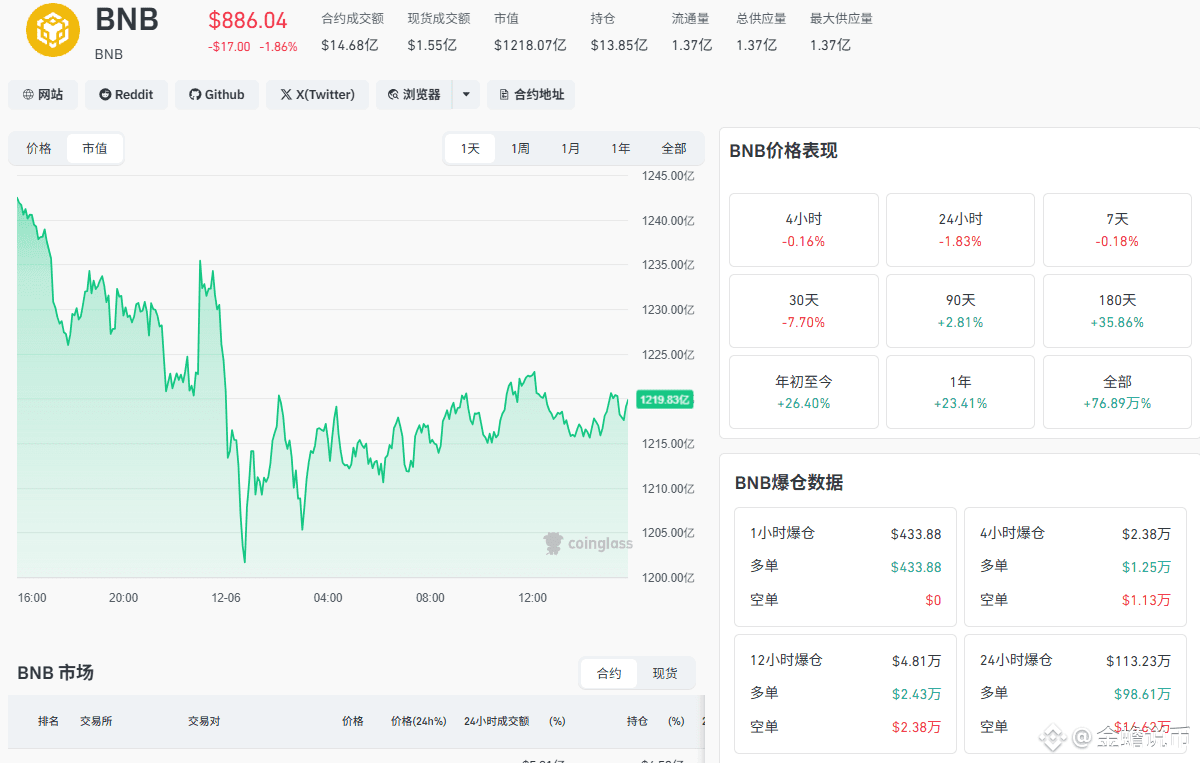Click the 24小时 多单 $98.61万 value
Image resolution: width=1200 pixels, height=763 pixels.
[x=1142, y=694]
